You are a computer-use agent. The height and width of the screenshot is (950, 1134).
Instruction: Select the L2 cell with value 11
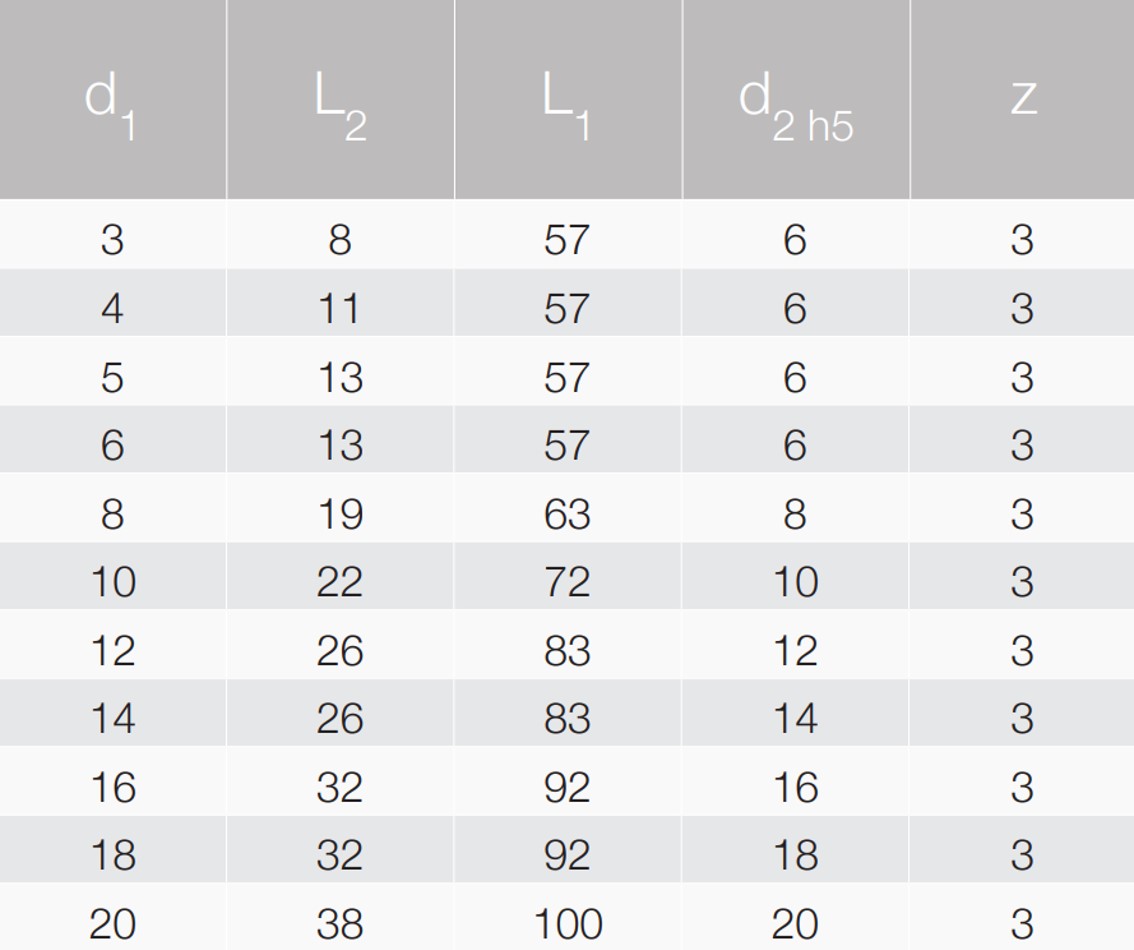340,308
